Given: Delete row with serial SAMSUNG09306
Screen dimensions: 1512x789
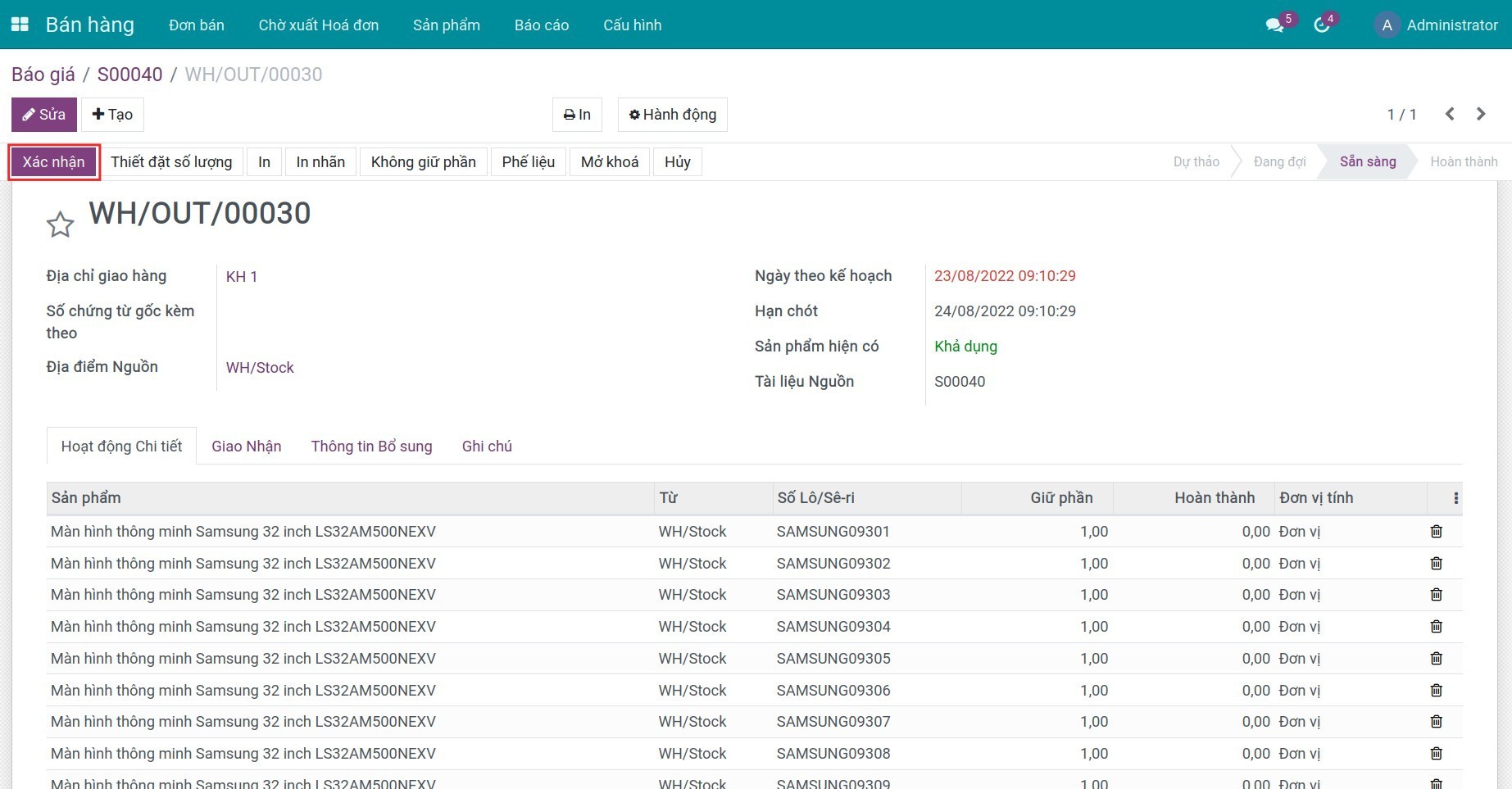Looking at the screenshot, I should coord(1437,691).
